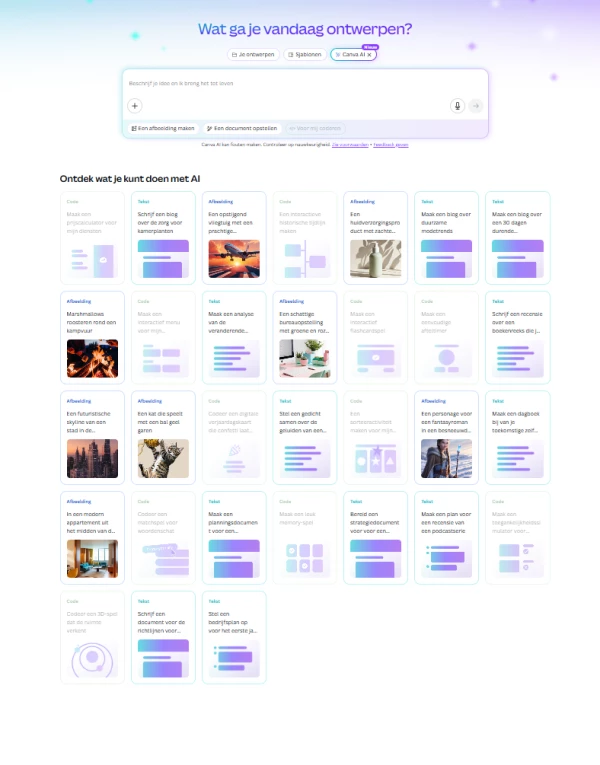Click 'Een afbeelding maken' chip
600x765 pixels.
point(162,128)
